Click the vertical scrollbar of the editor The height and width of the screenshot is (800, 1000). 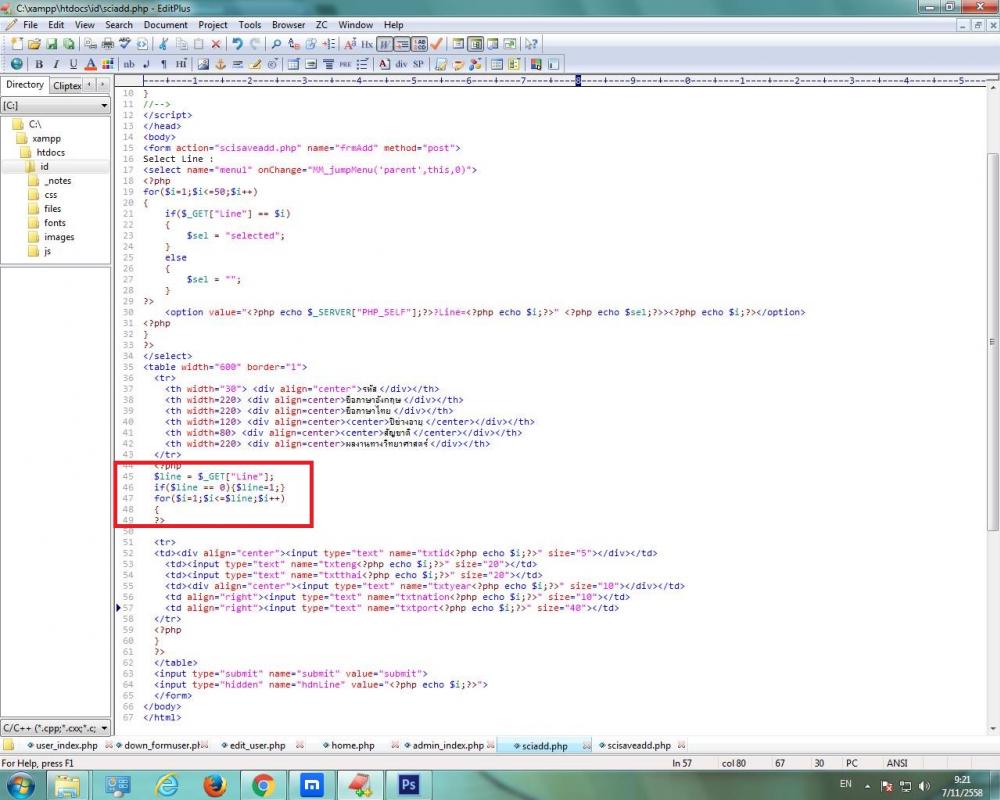point(993,341)
